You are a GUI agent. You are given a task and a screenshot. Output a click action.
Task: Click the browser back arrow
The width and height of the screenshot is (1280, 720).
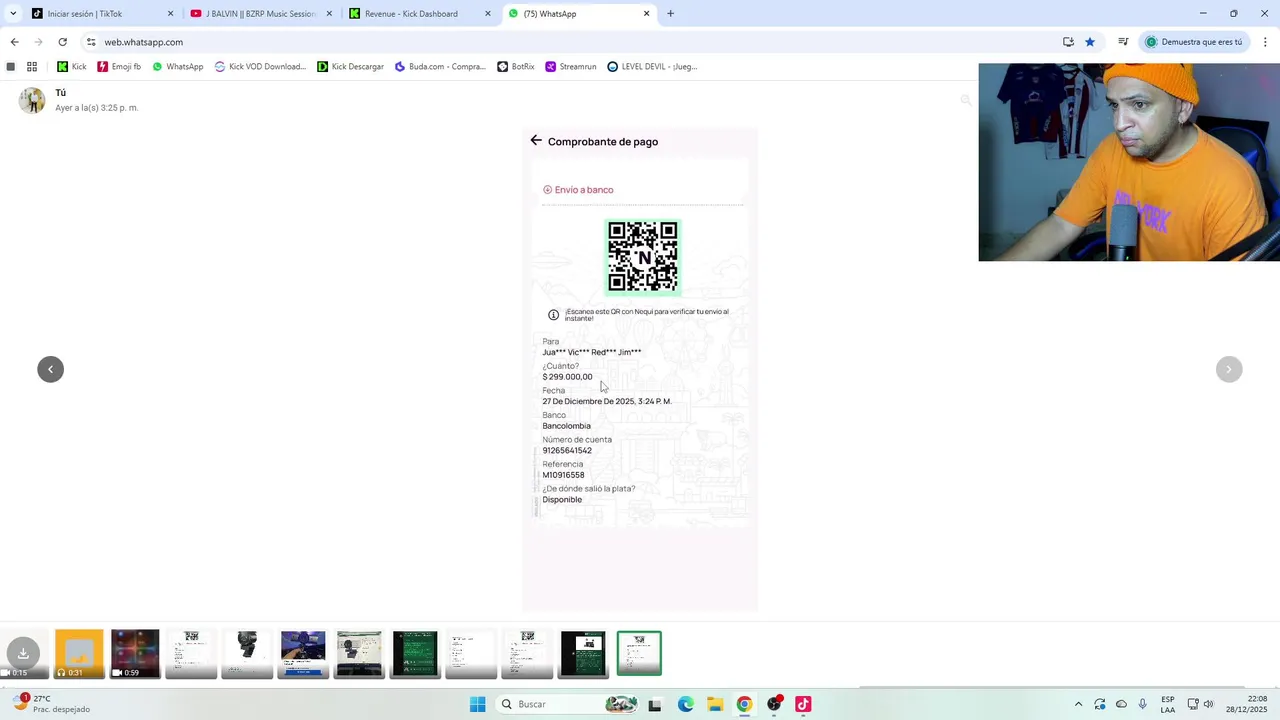14,42
